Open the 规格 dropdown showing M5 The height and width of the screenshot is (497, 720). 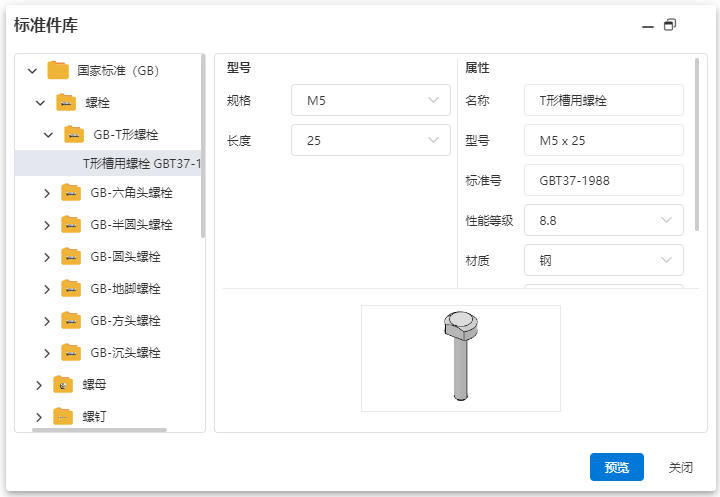pos(371,100)
